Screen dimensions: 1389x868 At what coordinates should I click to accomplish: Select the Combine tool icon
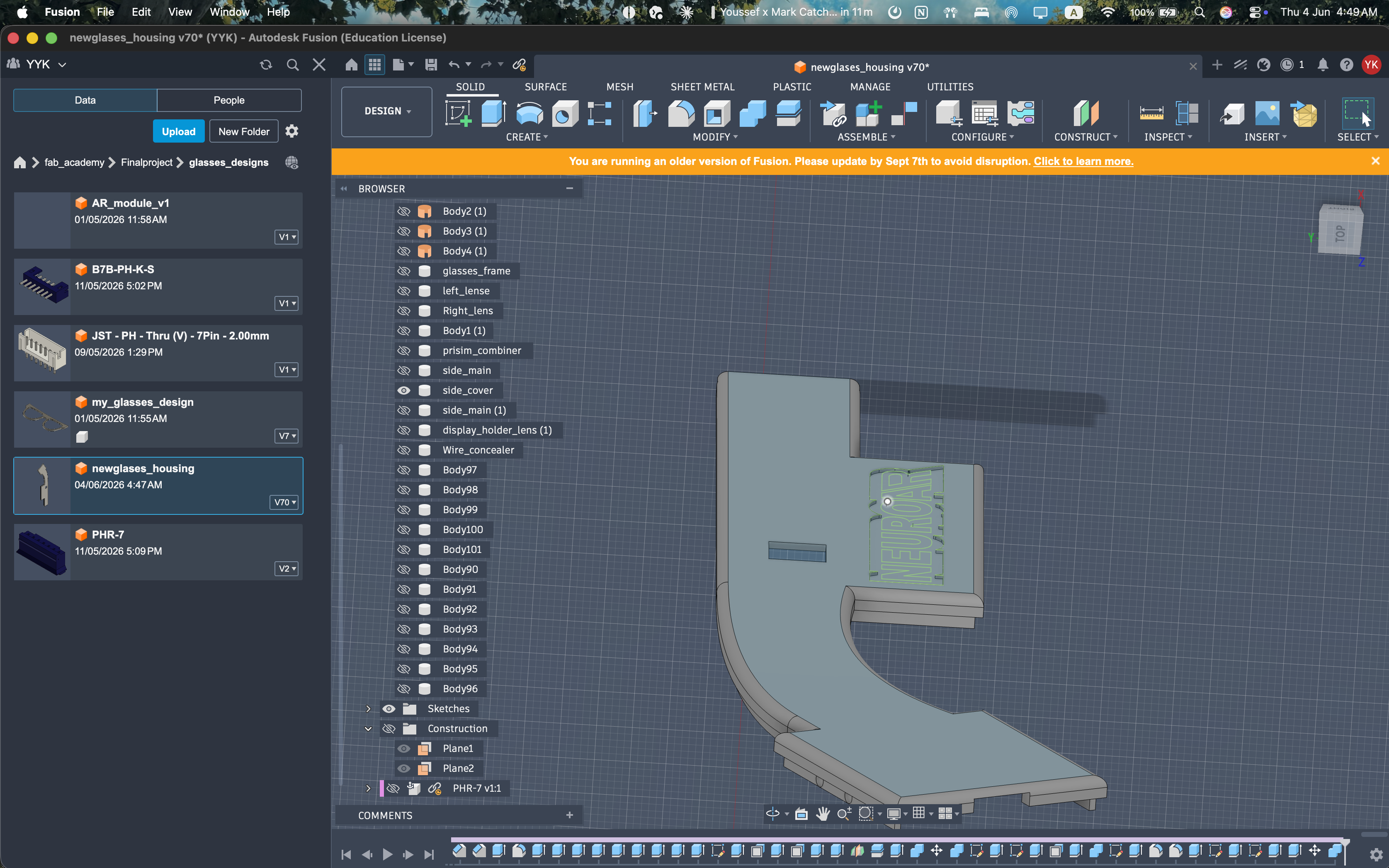click(x=752, y=113)
